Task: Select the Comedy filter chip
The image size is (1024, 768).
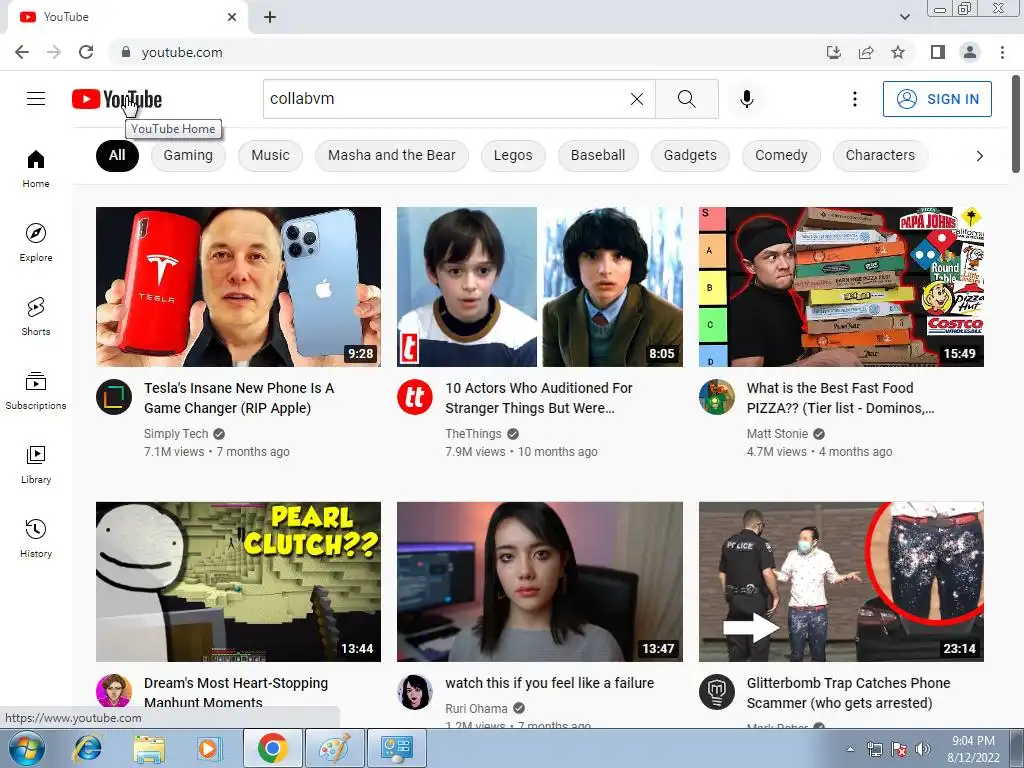Action: tap(781, 155)
